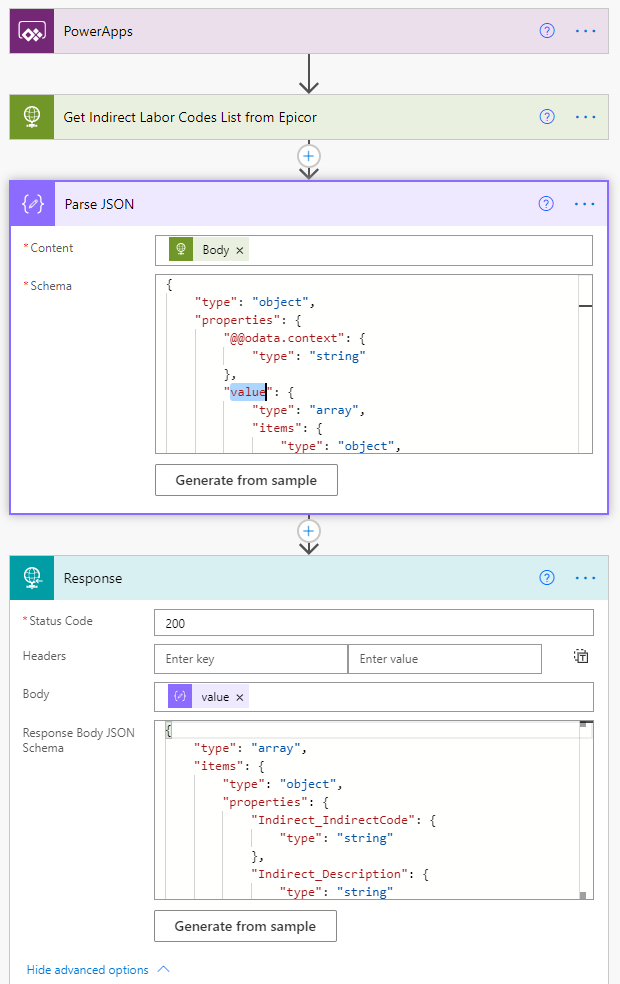Insert a step above Parse JSON
Image resolution: width=620 pixels, height=984 pixels.
309,156
